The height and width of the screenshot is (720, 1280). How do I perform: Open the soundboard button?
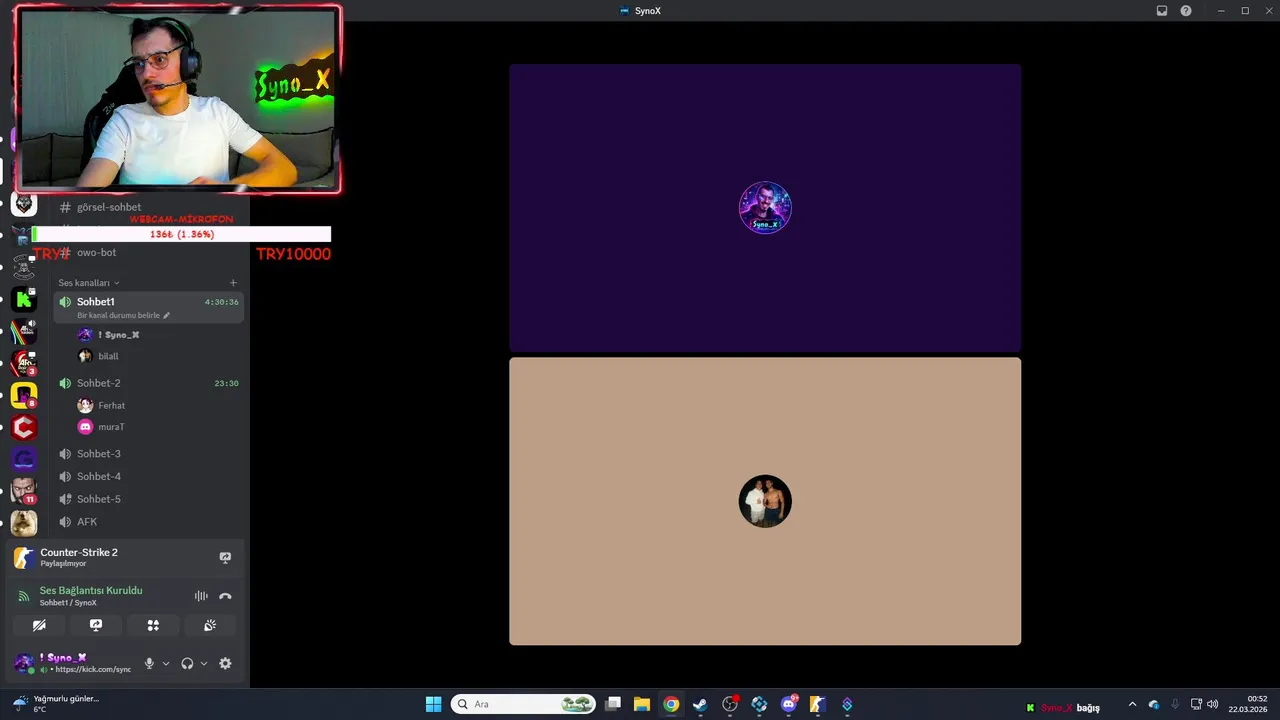click(x=210, y=625)
